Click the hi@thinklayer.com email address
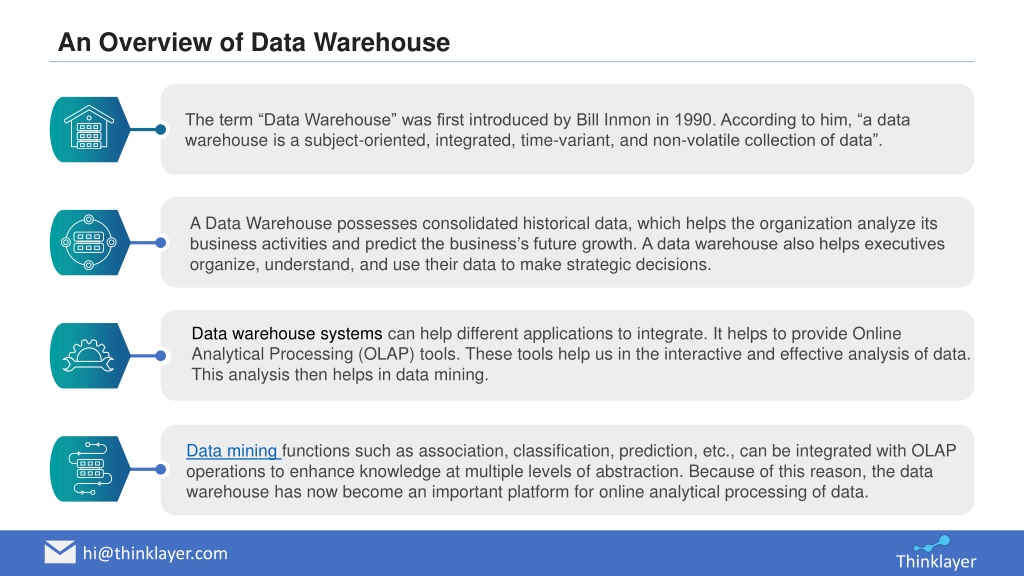1024x576 pixels. point(155,553)
